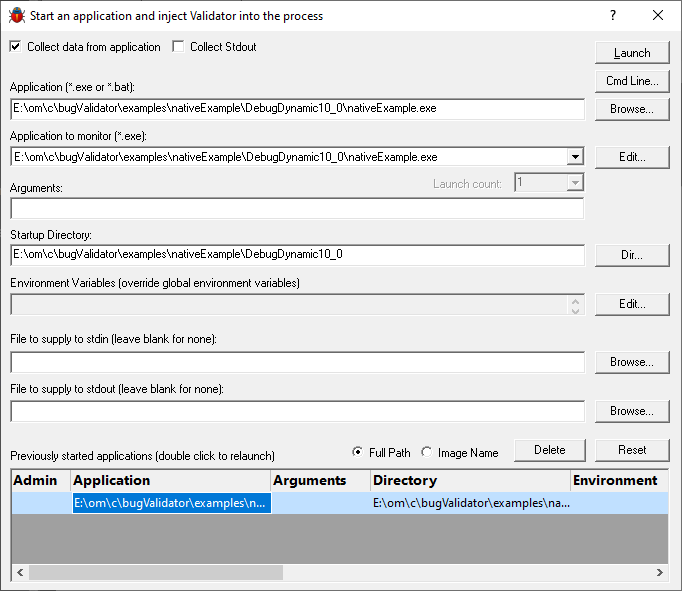The height and width of the screenshot is (591, 682).
Task: Focus the Arguments text field
Action: (298, 209)
